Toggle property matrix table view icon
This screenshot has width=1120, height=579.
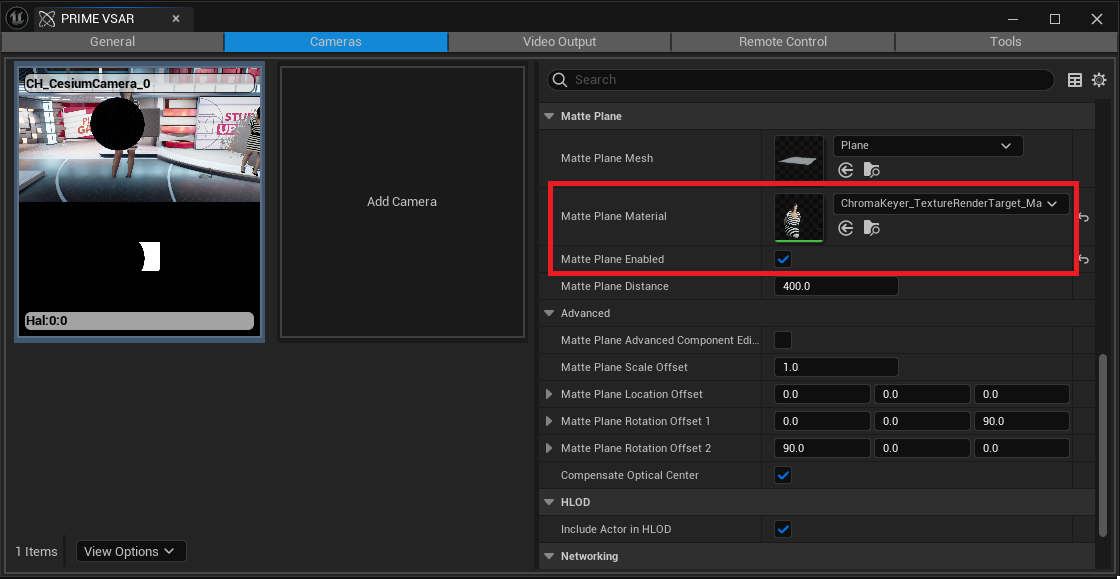point(1075,80)
